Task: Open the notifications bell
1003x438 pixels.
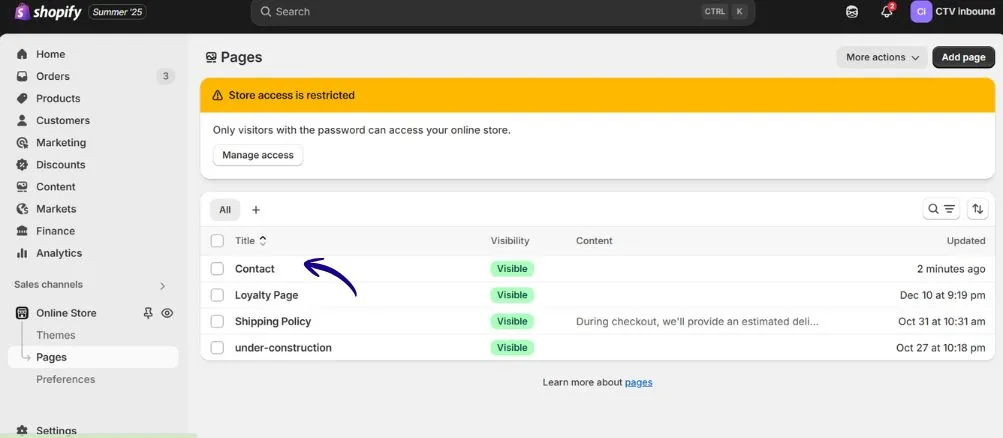Action: [886, 12]
